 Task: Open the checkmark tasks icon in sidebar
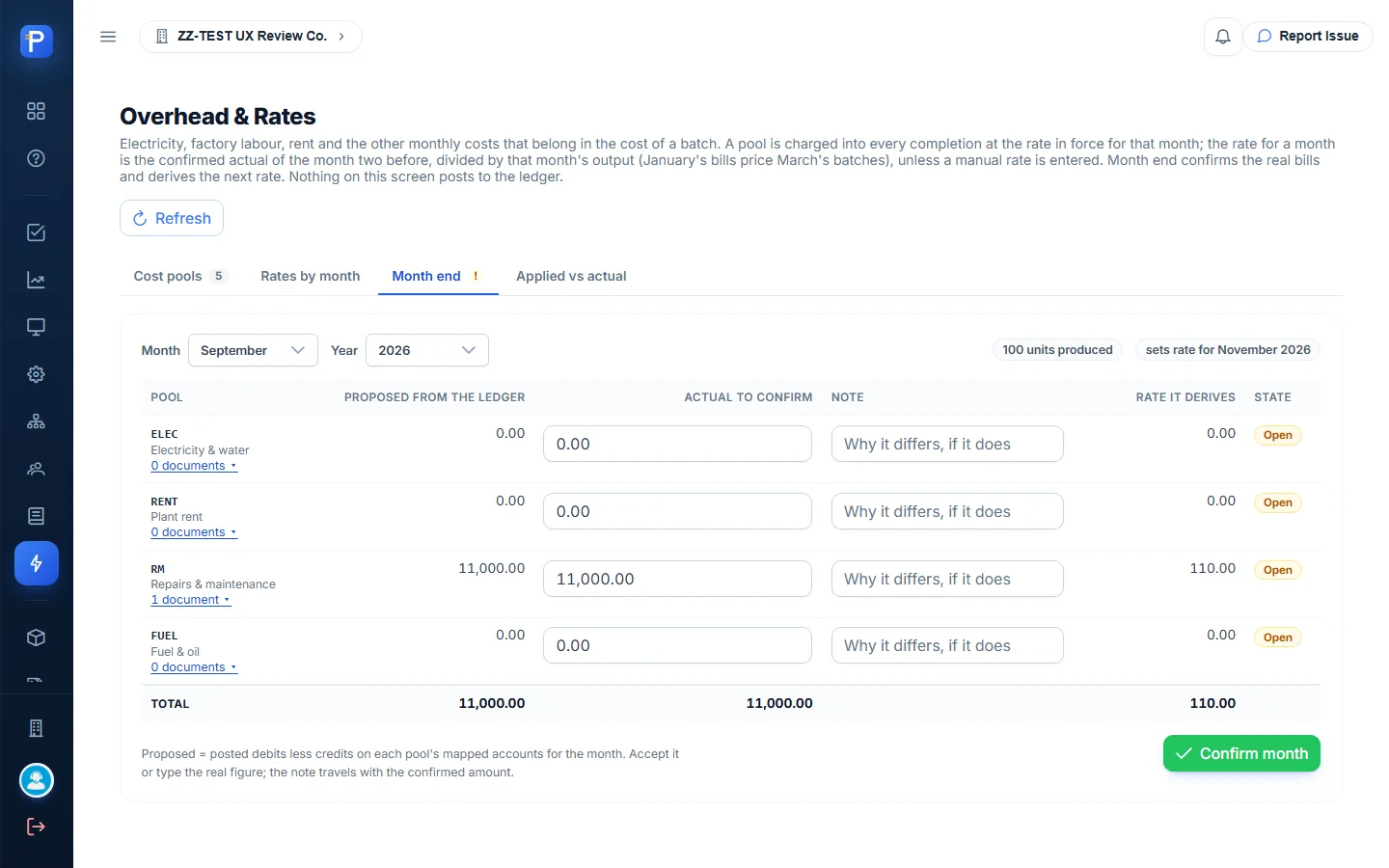[36, 232]
